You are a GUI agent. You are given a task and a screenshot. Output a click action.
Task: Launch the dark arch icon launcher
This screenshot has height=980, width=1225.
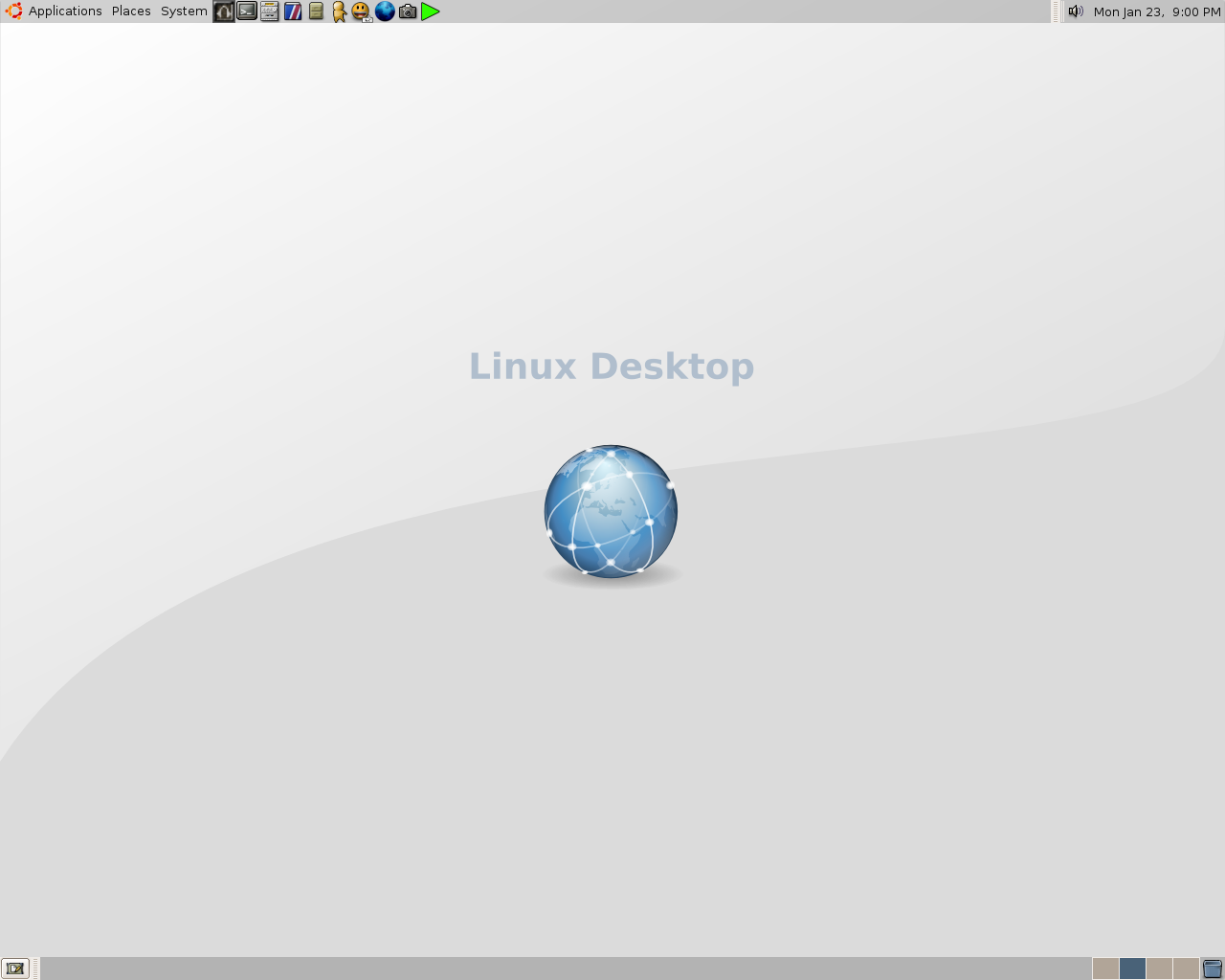click(224, 11)
